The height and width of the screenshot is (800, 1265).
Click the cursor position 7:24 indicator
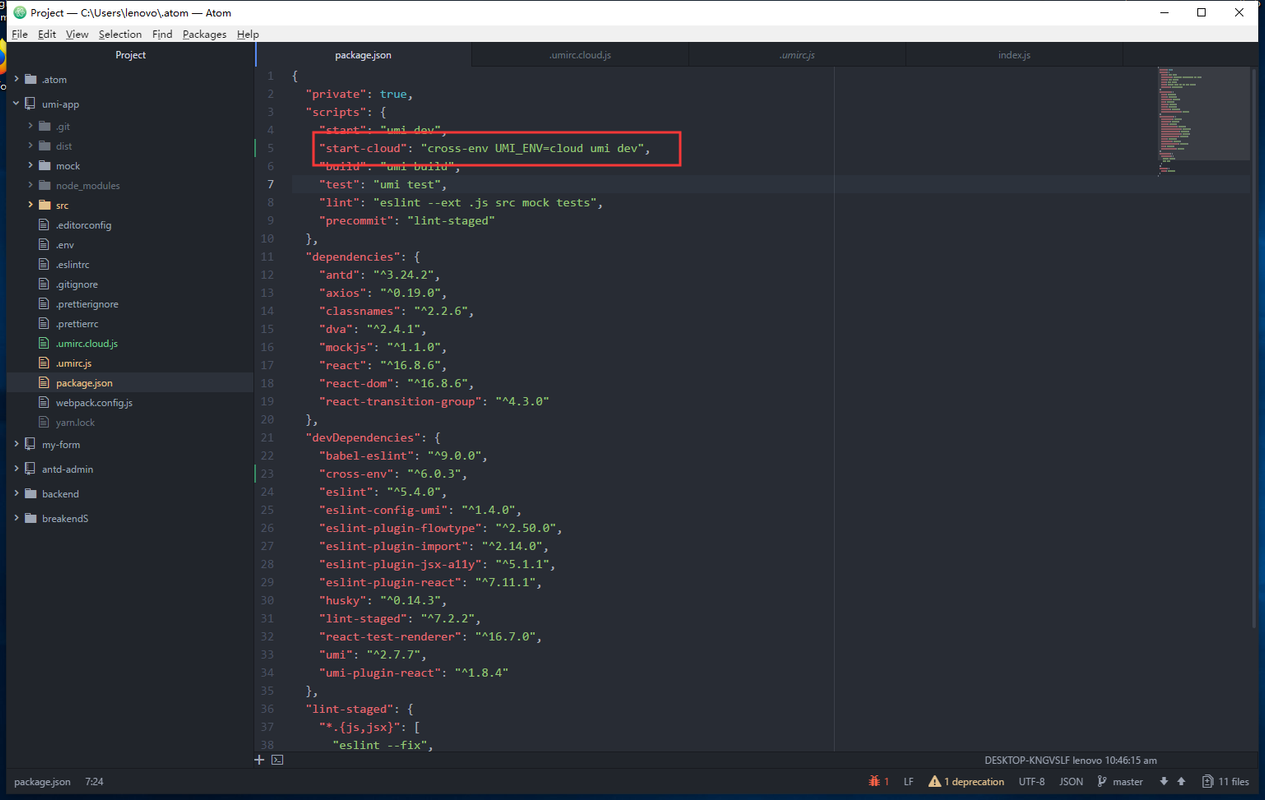point(94,782)
